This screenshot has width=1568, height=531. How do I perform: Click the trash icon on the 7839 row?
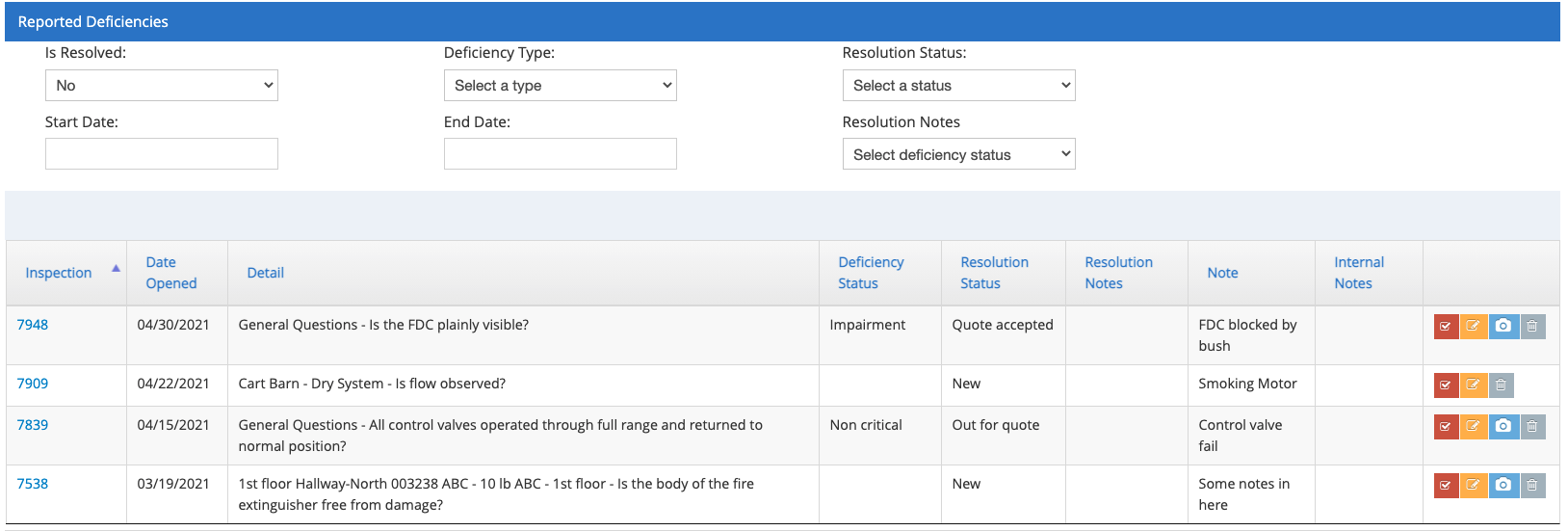pos(1532,427)
